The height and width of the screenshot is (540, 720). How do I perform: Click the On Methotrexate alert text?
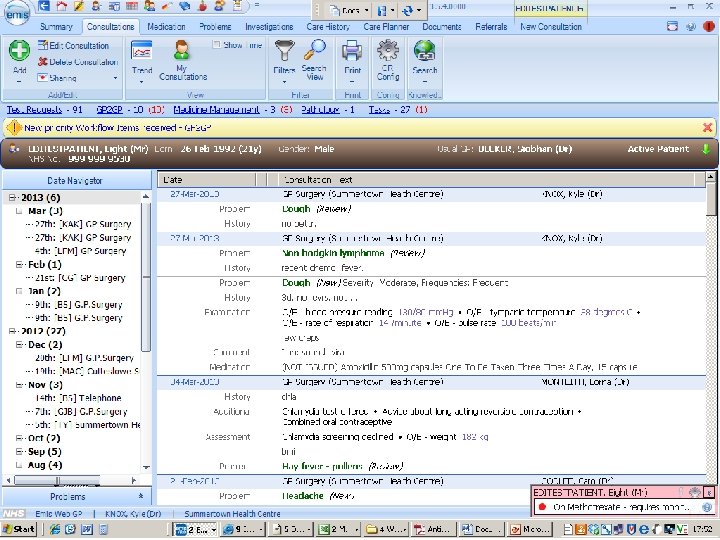coord(621,507)
